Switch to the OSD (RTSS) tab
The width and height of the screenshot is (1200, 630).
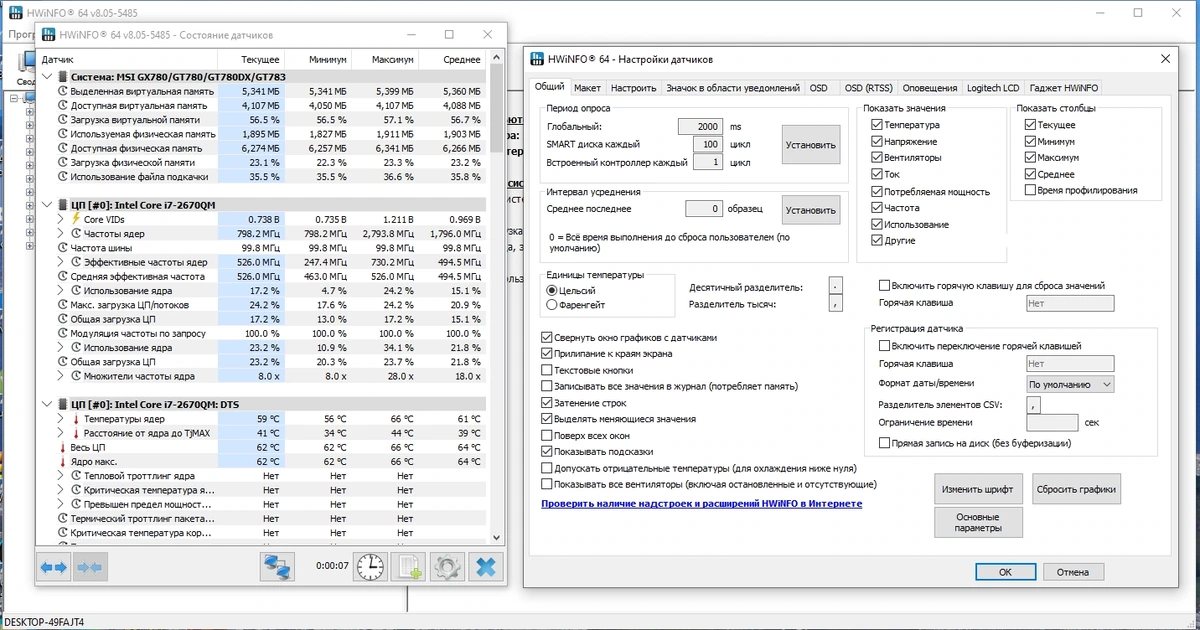coord(868,88)
